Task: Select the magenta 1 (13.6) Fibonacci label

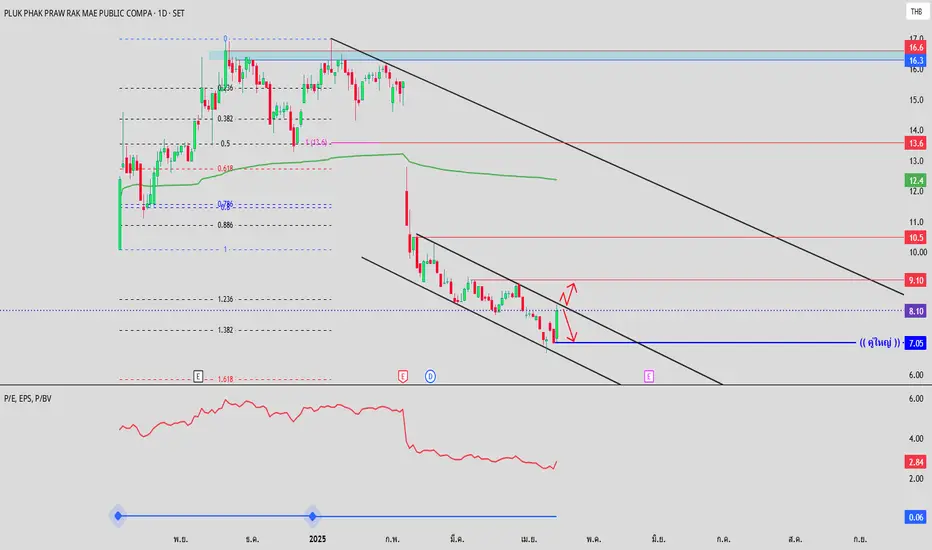Action: pyautogui.click(x=316, y=142)
